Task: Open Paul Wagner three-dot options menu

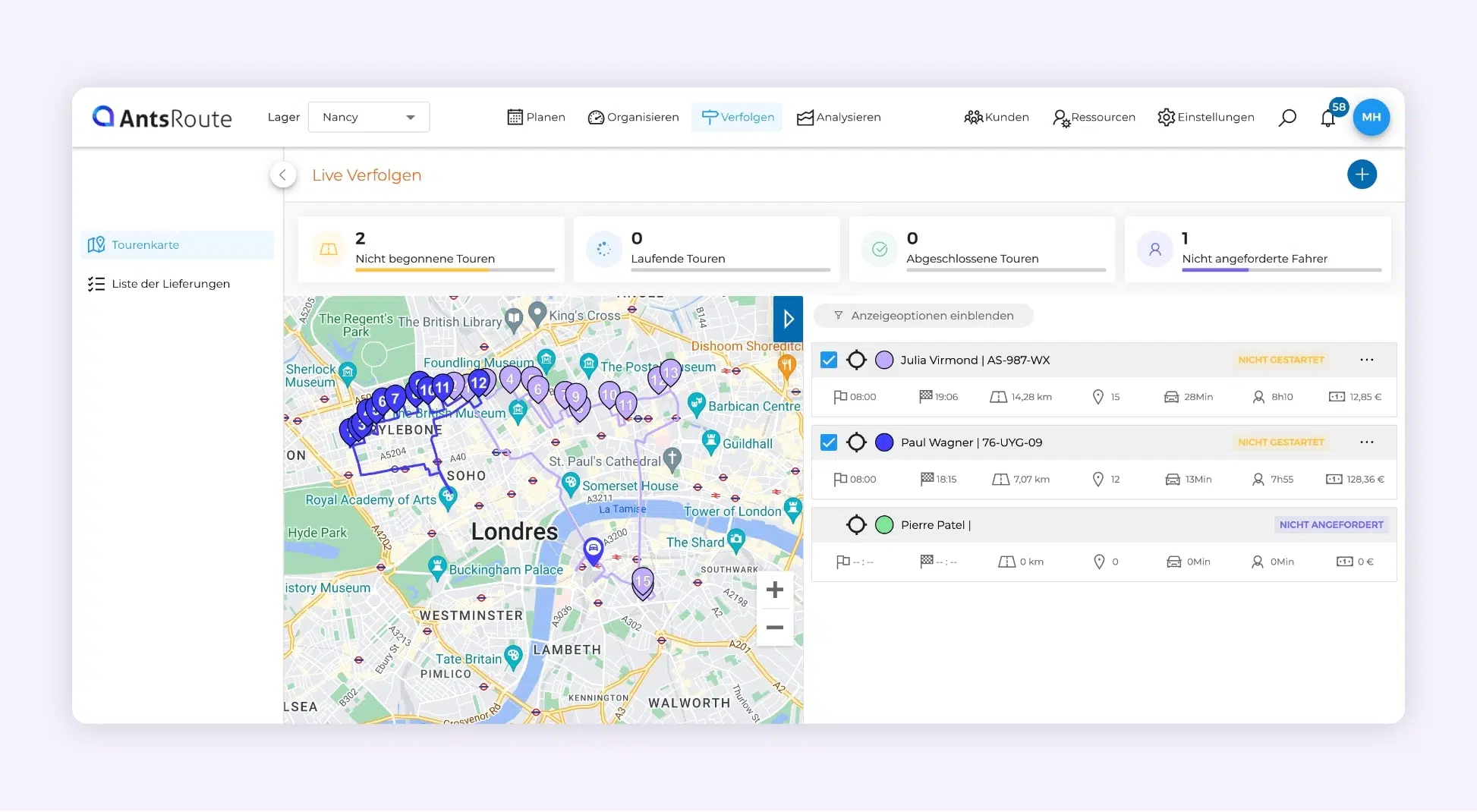Action: (x=1367, y=442)
